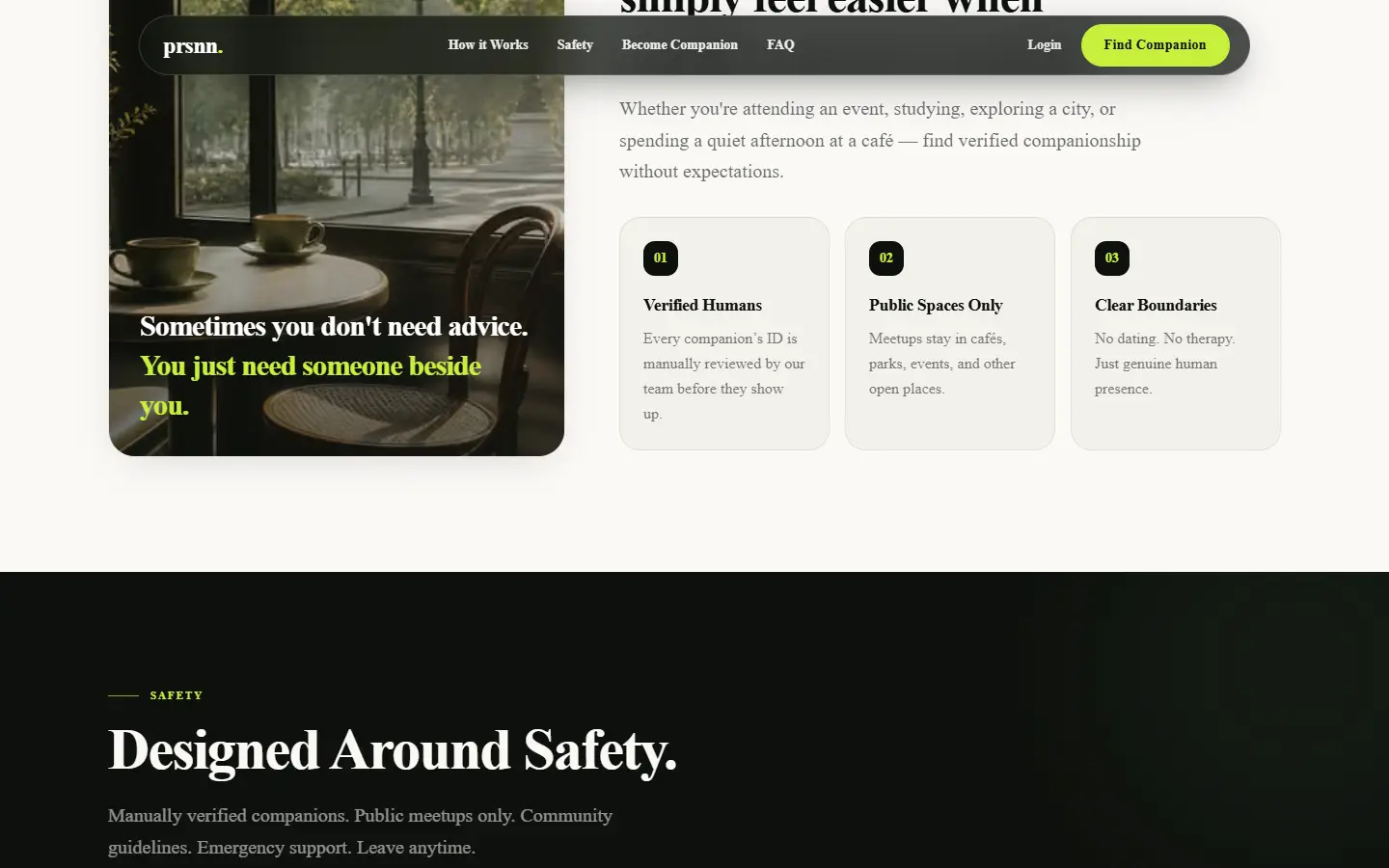Click the 02 badge on Public Spaces card

tap(886, 258)
